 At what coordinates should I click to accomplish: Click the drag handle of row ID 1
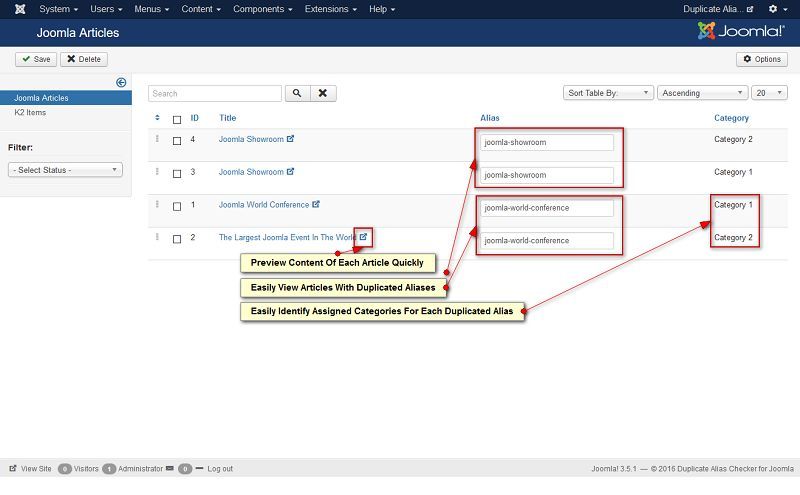(157, 204)
